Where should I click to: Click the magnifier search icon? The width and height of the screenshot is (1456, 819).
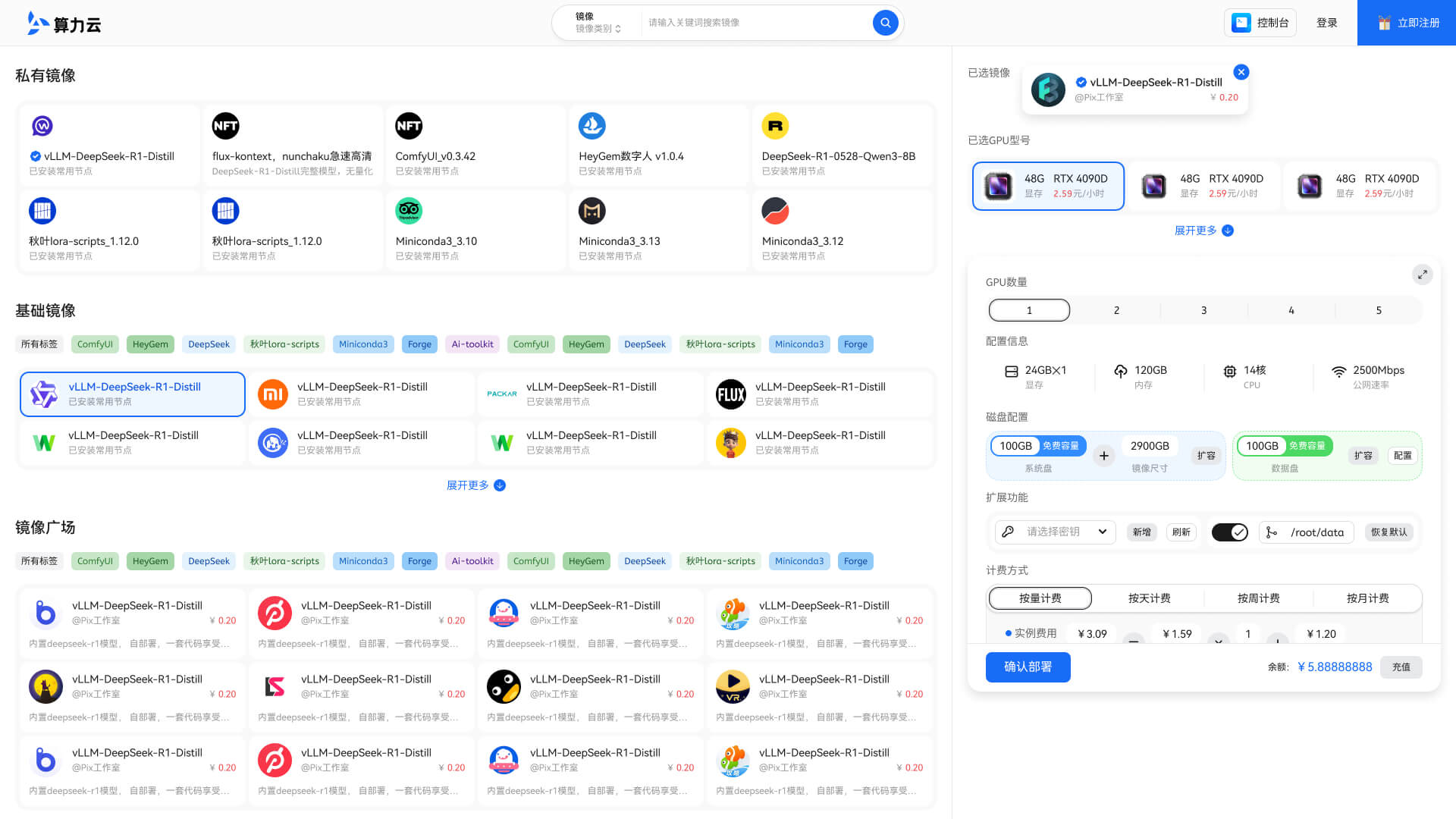pos(884,23)
